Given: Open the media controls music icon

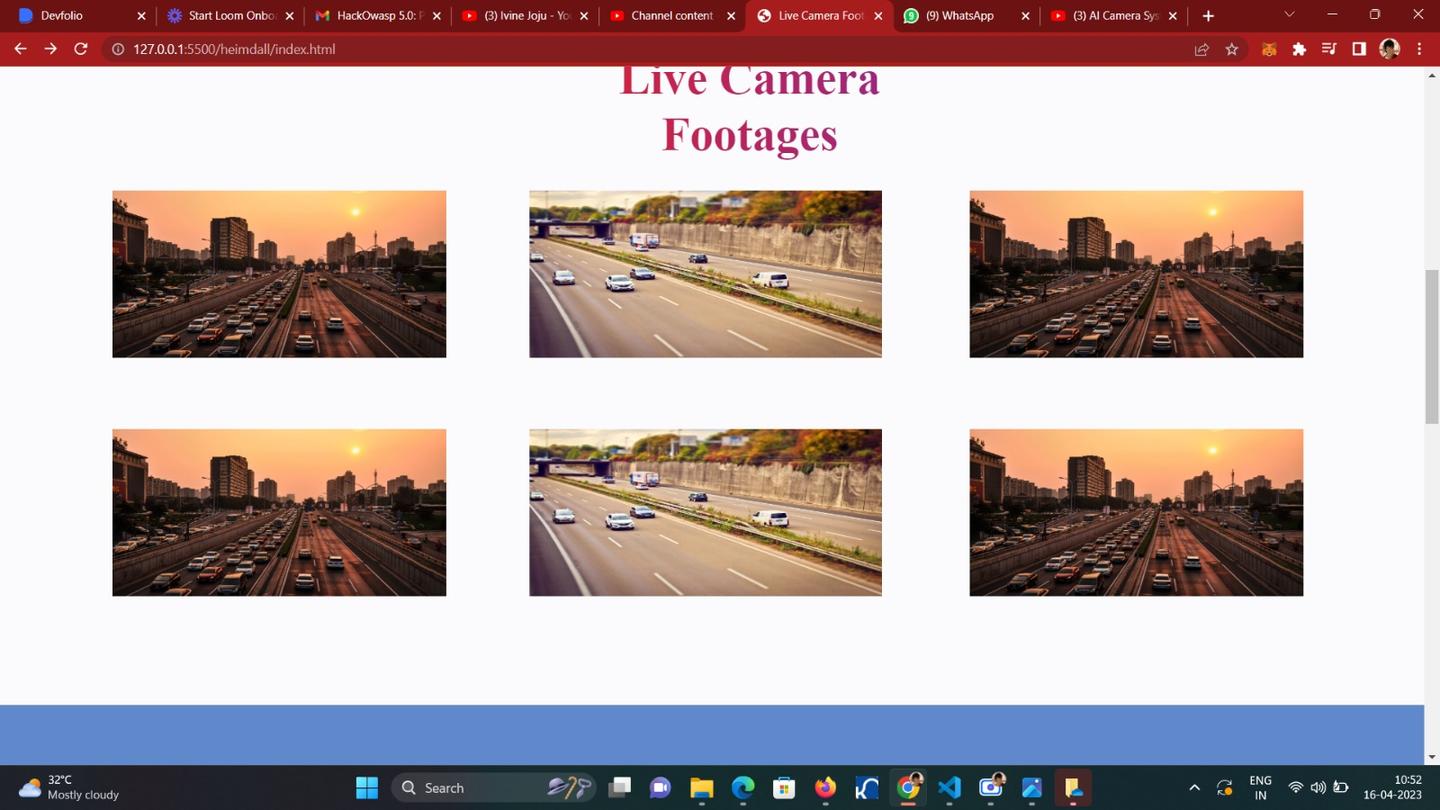Looking at the screenshot, I should [x=1329, y=49].
